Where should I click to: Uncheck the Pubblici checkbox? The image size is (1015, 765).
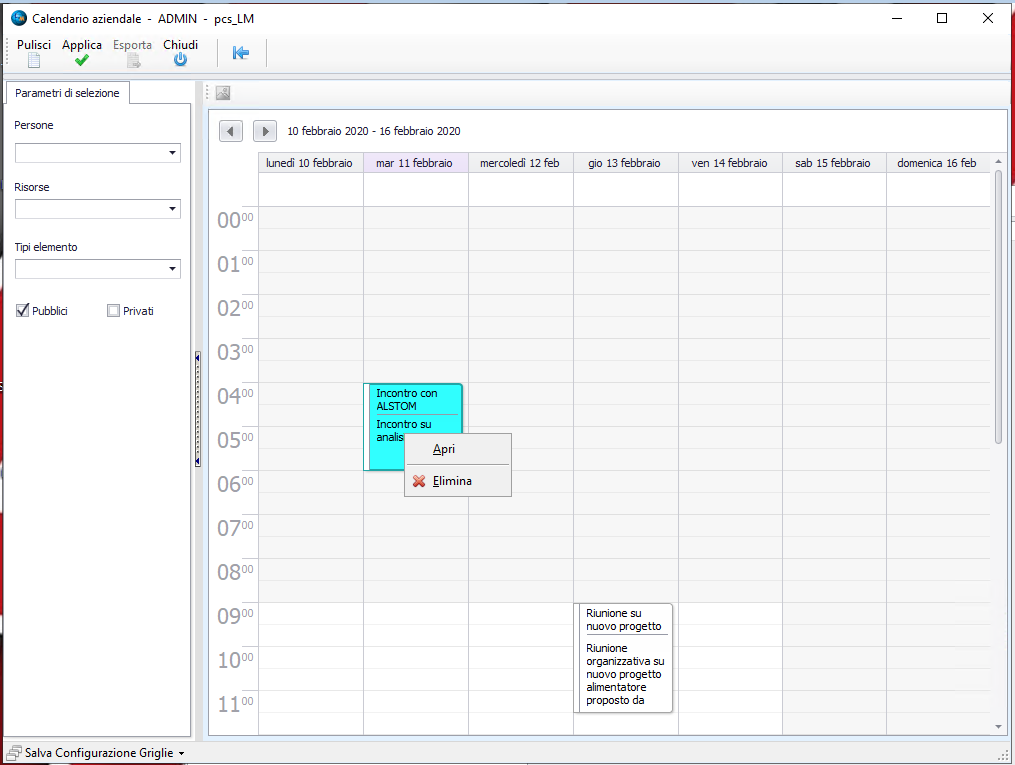pos(23,311)
